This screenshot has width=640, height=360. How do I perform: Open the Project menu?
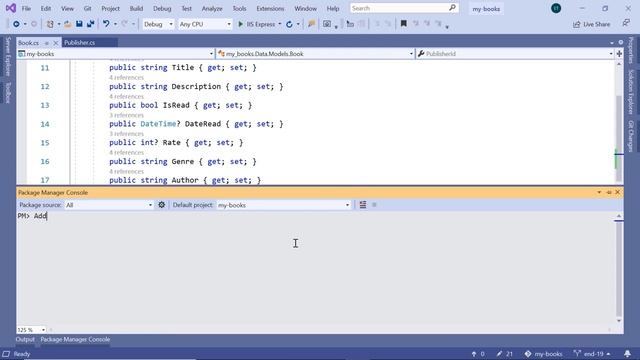coord(110,8)
